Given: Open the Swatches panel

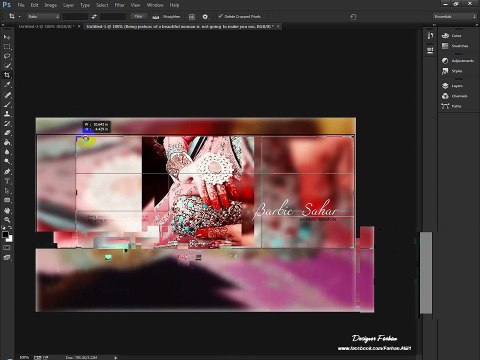Looking at the screenshot, I should 455,46.
